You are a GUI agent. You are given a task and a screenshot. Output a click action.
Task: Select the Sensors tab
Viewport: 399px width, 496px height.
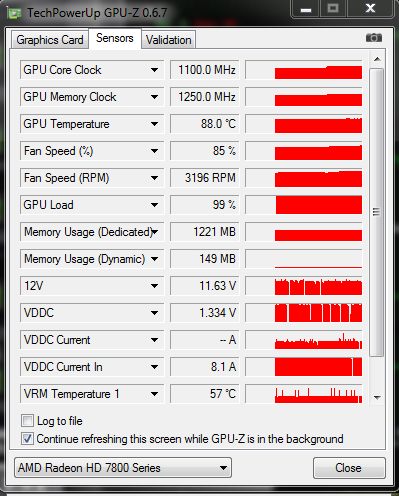coord(115,38)
